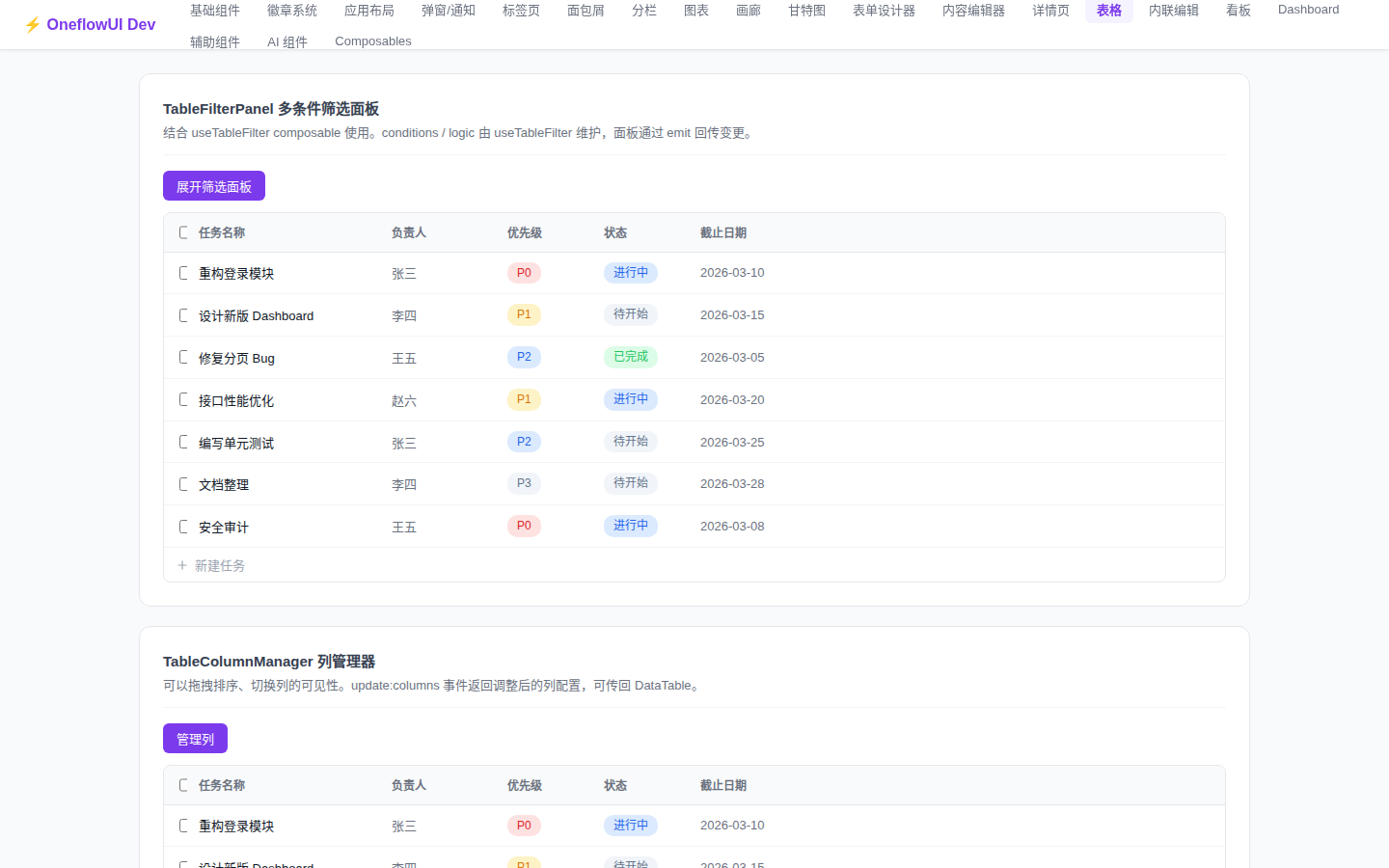Open the 管理列 column manager
1389x868 pixels.
[x=195, y=739]
